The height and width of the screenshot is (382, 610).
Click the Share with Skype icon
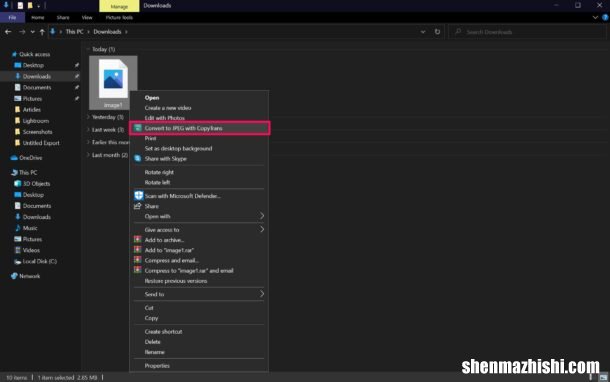pyautogui.click(x=138, y=159)
